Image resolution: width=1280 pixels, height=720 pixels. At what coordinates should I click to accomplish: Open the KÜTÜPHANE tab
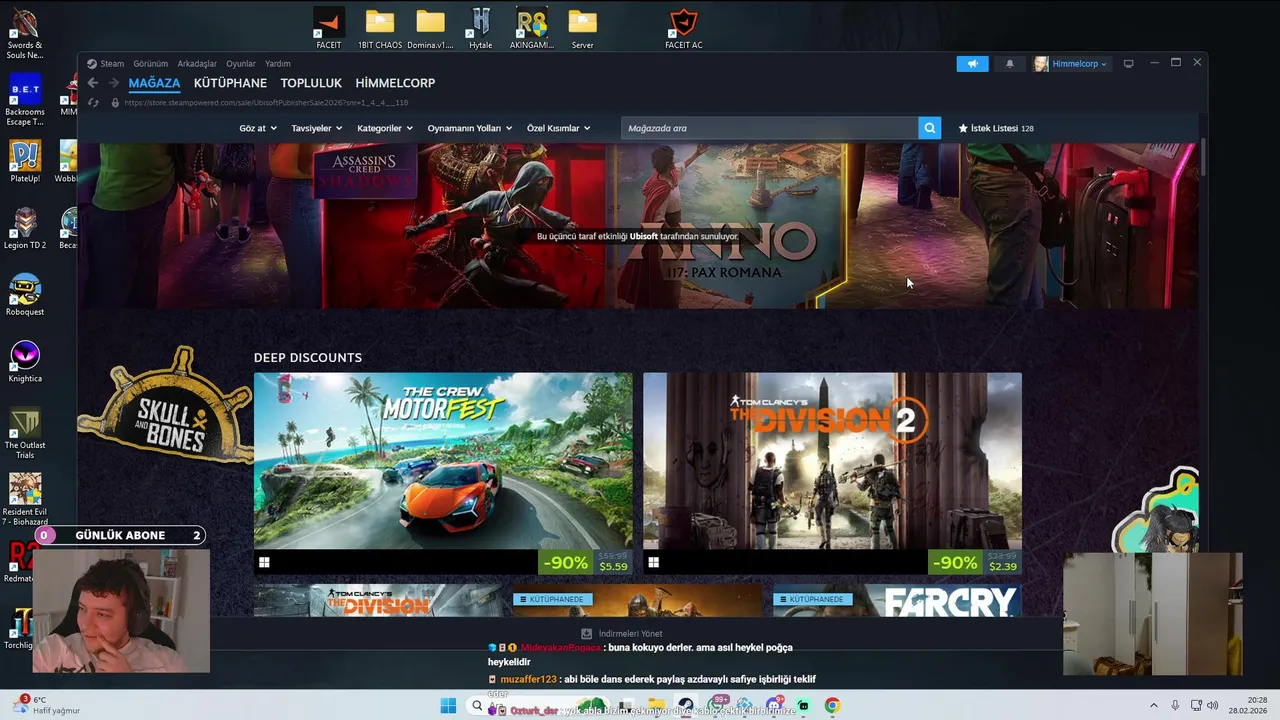tap(230, 83)
